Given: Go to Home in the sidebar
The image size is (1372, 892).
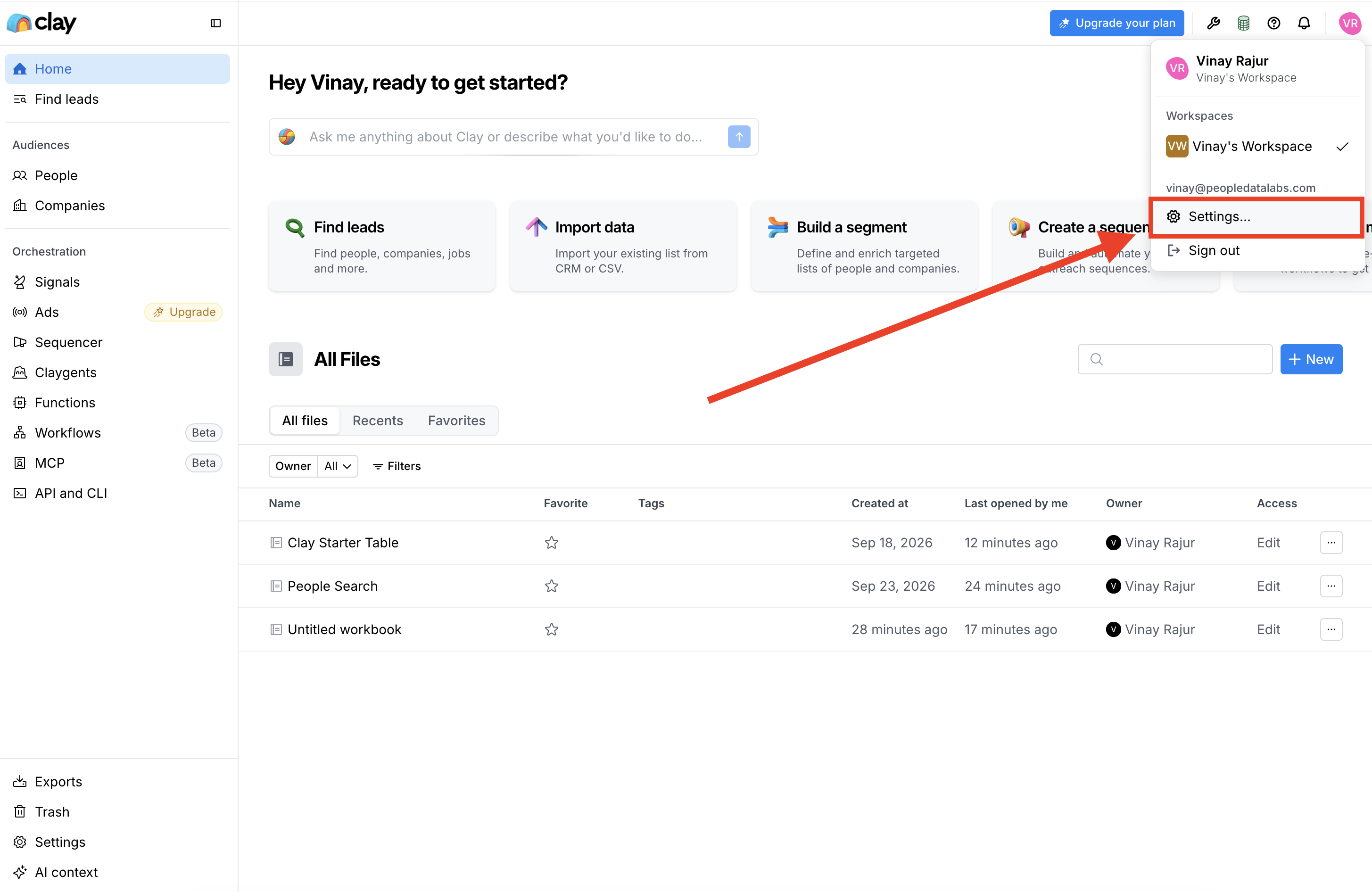Looking at the screenshot, I should (x=117, y=69).
